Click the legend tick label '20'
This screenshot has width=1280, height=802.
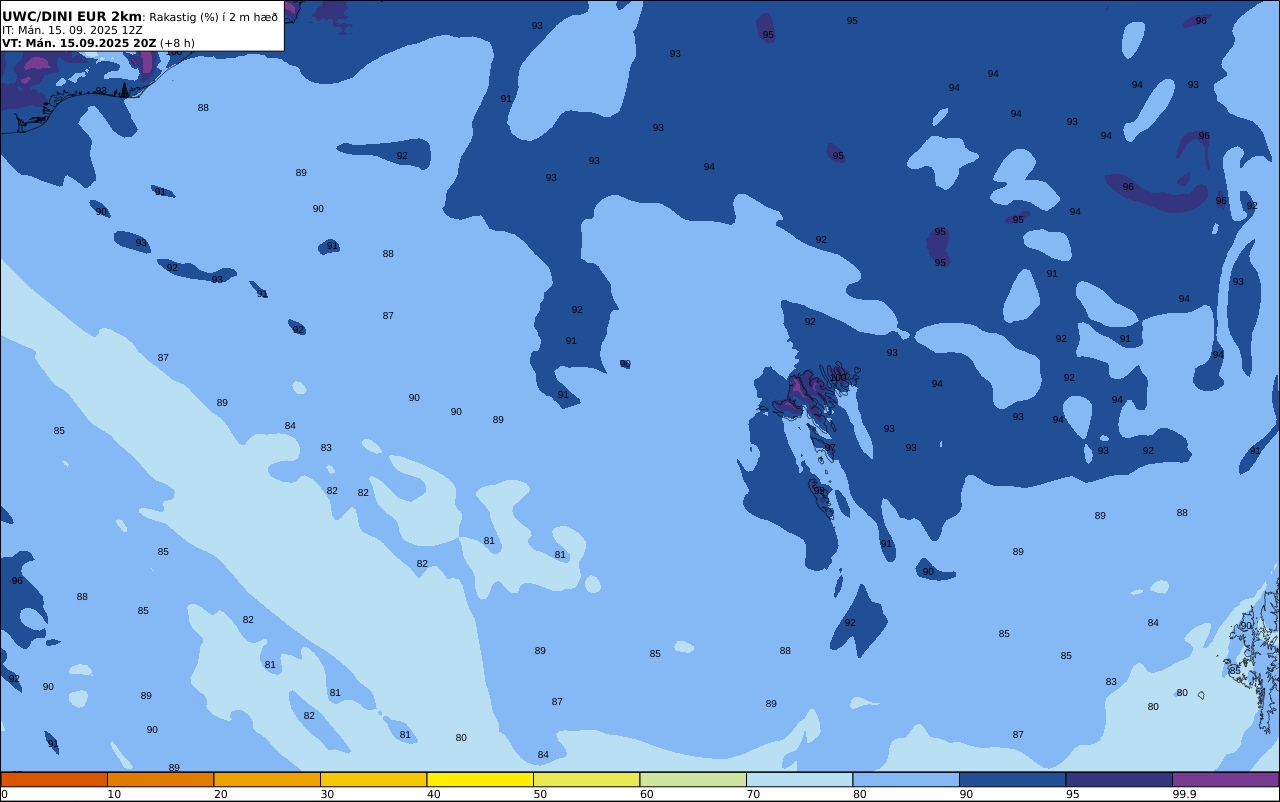coord(220,794)
